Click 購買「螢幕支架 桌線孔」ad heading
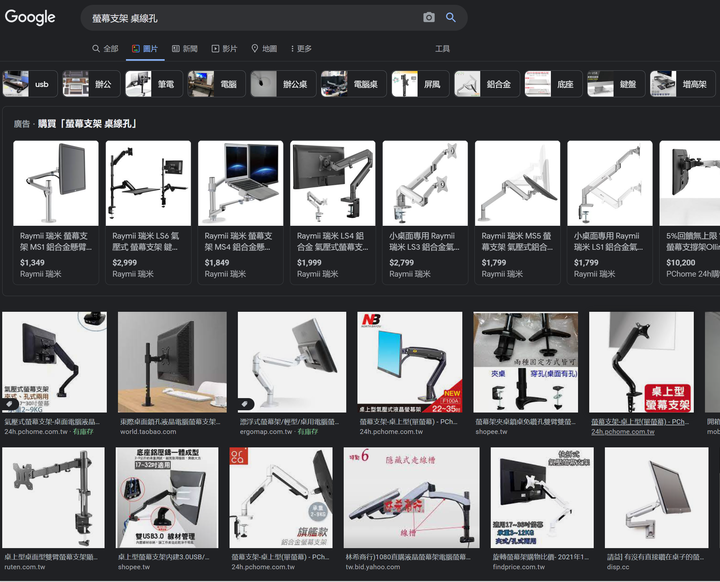 87,124
